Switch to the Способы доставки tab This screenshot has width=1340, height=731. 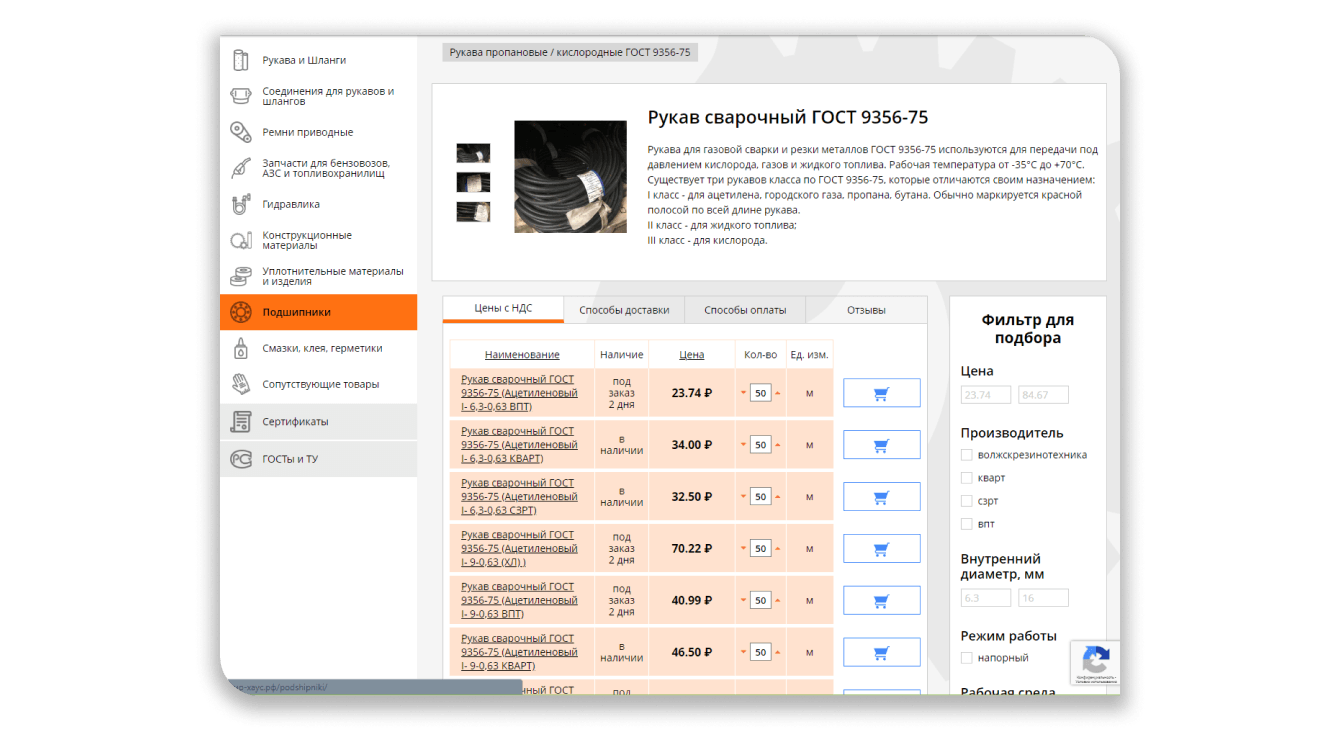click(x=624, y=310)
